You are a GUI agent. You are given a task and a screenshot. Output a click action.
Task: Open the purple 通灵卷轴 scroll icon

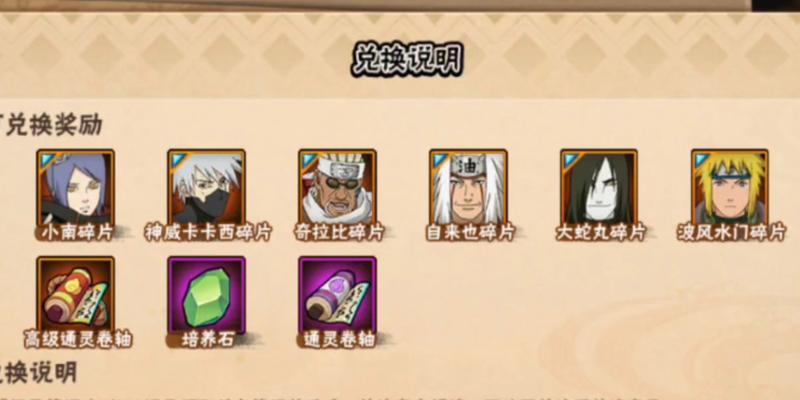click(337, 294)
